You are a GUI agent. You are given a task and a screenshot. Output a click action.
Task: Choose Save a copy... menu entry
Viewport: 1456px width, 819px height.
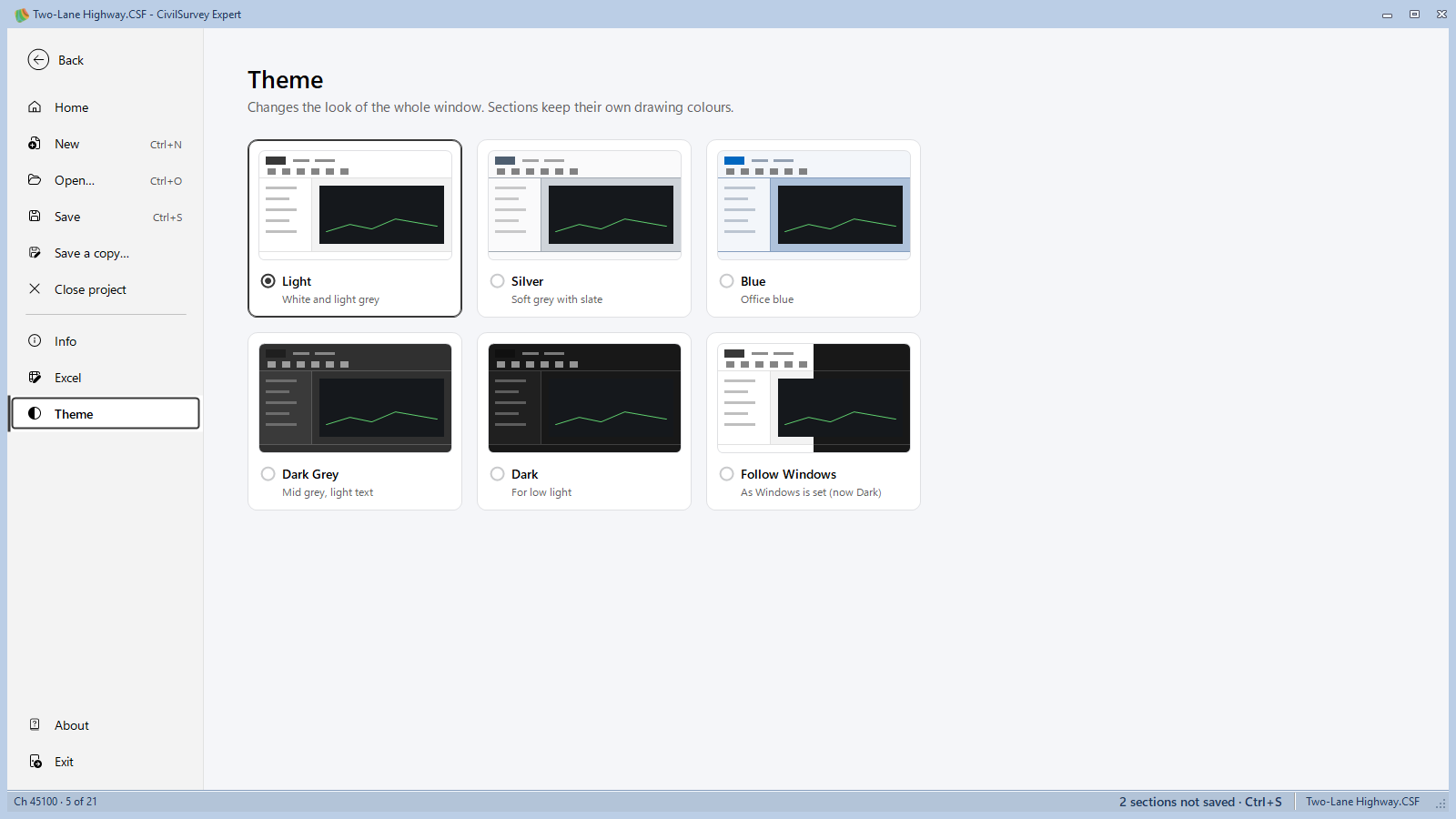[106, 253]
